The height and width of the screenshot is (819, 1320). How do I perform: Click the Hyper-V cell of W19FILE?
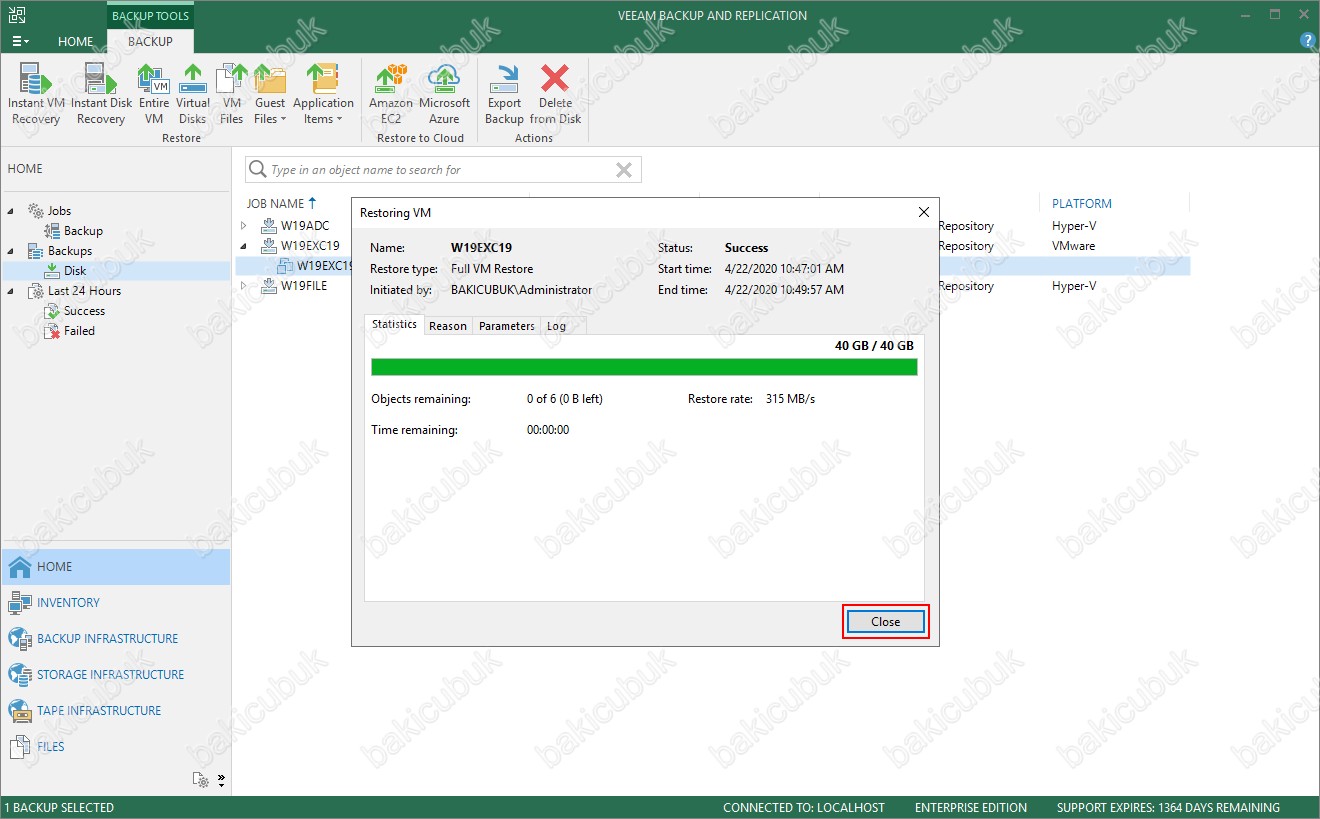[x=1074, y=286]
